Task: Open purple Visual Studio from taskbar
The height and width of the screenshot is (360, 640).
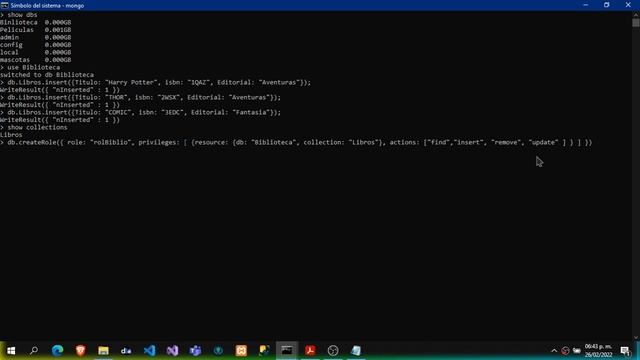Action: tap(172, 350)
